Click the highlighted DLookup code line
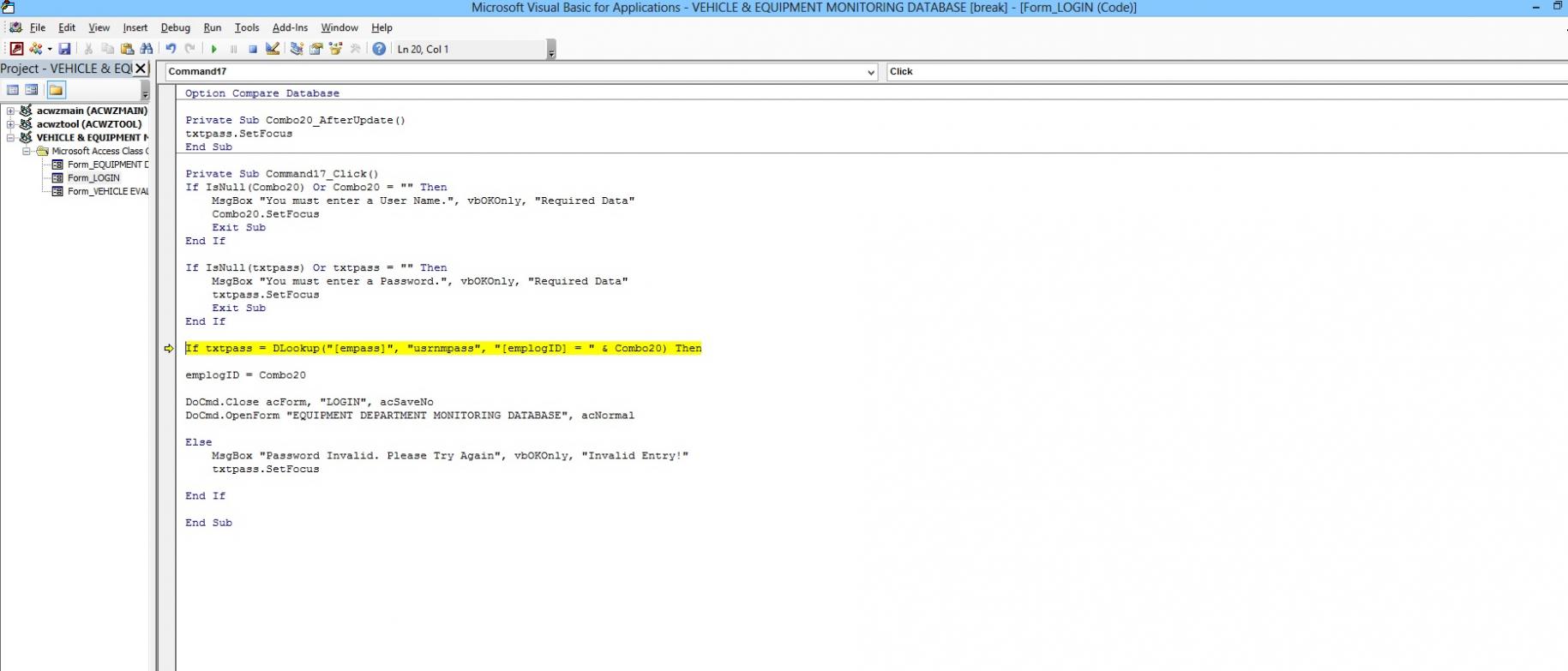Viewport: 1568px width, 671px height. 443,349
